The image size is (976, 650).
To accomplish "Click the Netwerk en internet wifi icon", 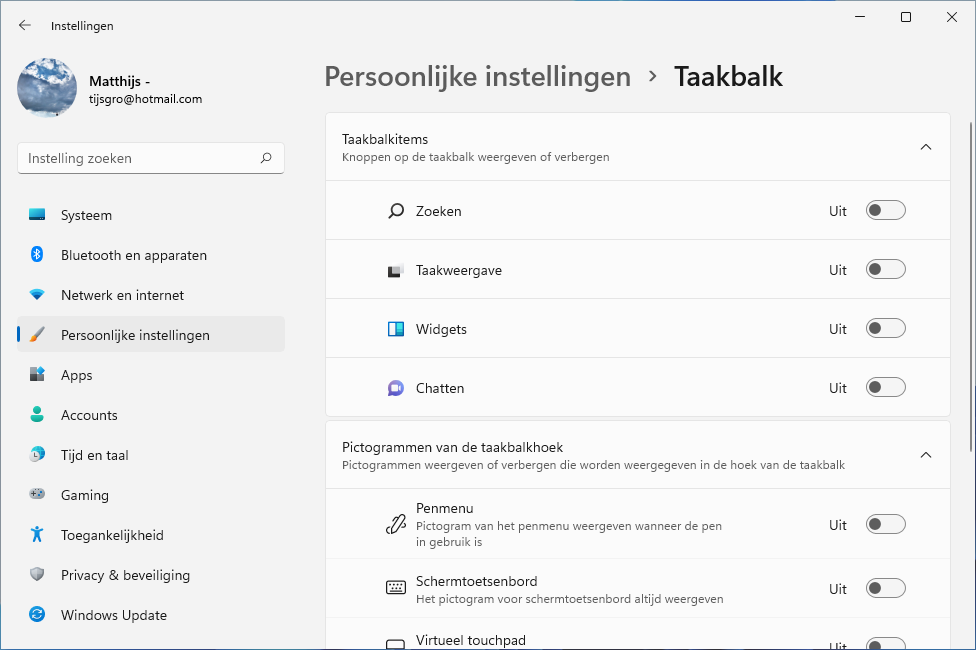I will coord(37,295).
